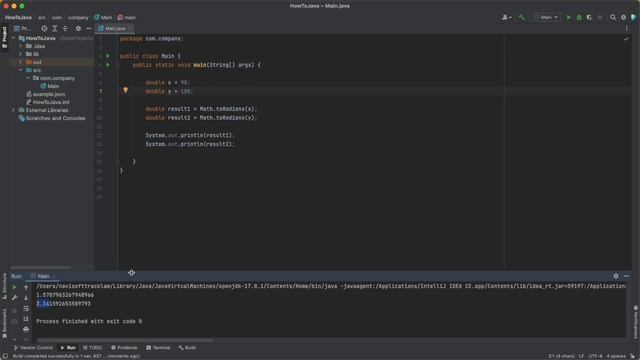Click company in the breadcrumb bar

click(x=78, y=18)
